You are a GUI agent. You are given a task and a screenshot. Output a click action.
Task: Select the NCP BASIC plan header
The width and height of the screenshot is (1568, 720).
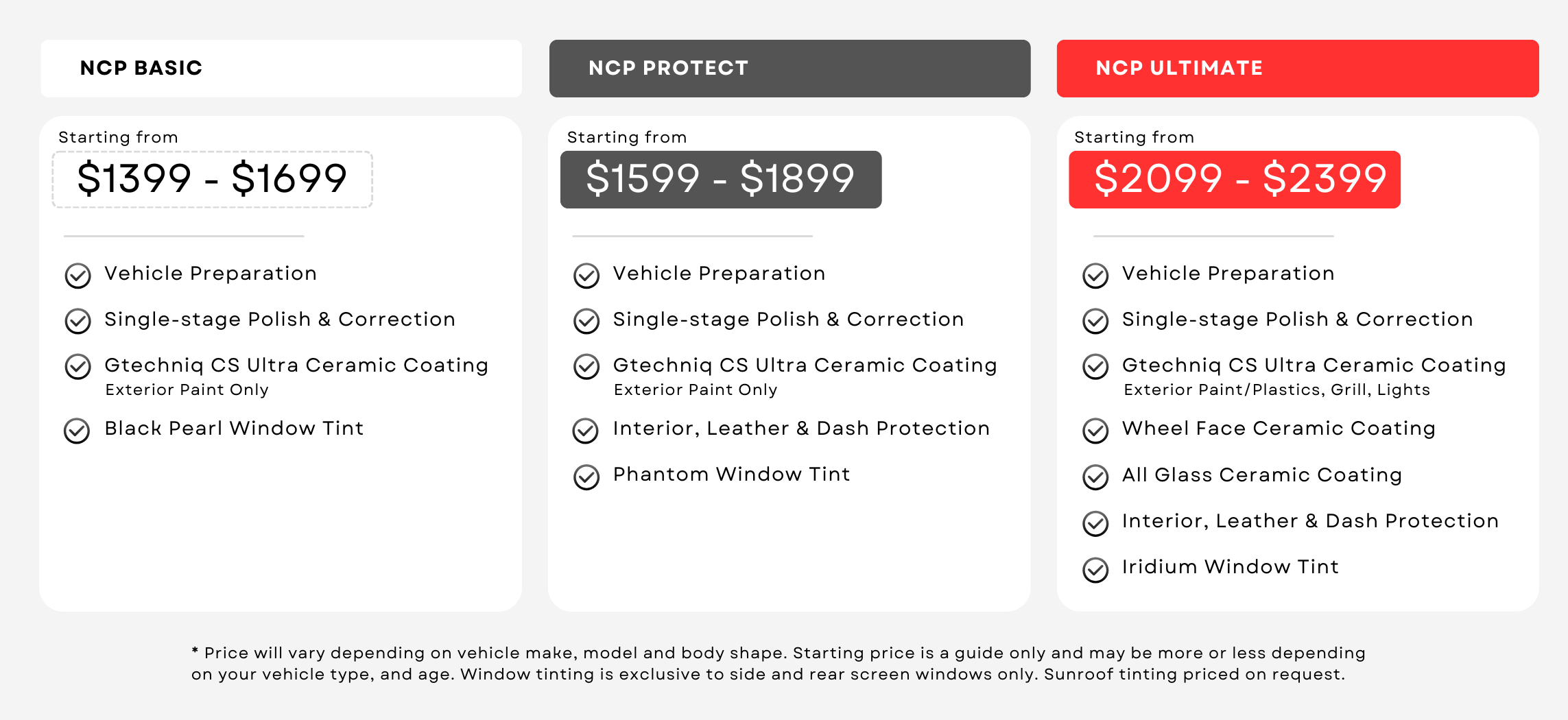281,69
